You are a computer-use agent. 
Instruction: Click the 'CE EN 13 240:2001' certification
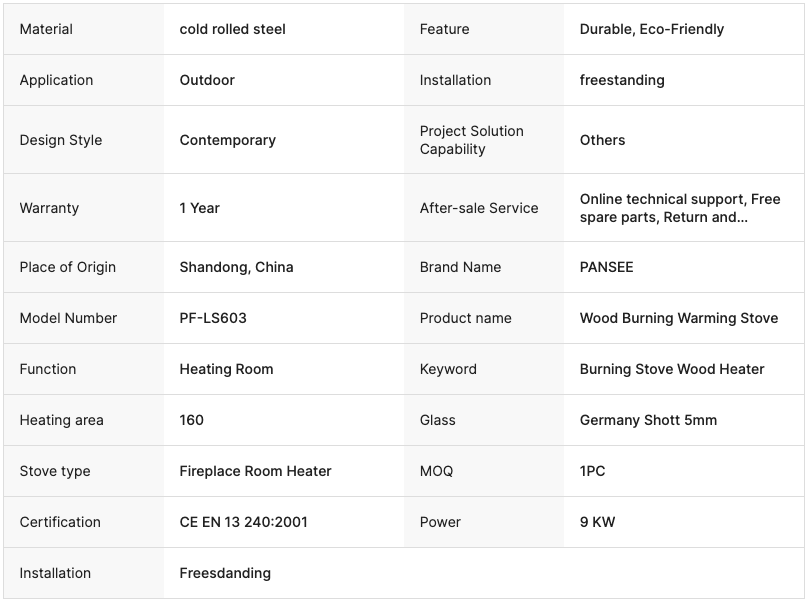tap(243, 522)
